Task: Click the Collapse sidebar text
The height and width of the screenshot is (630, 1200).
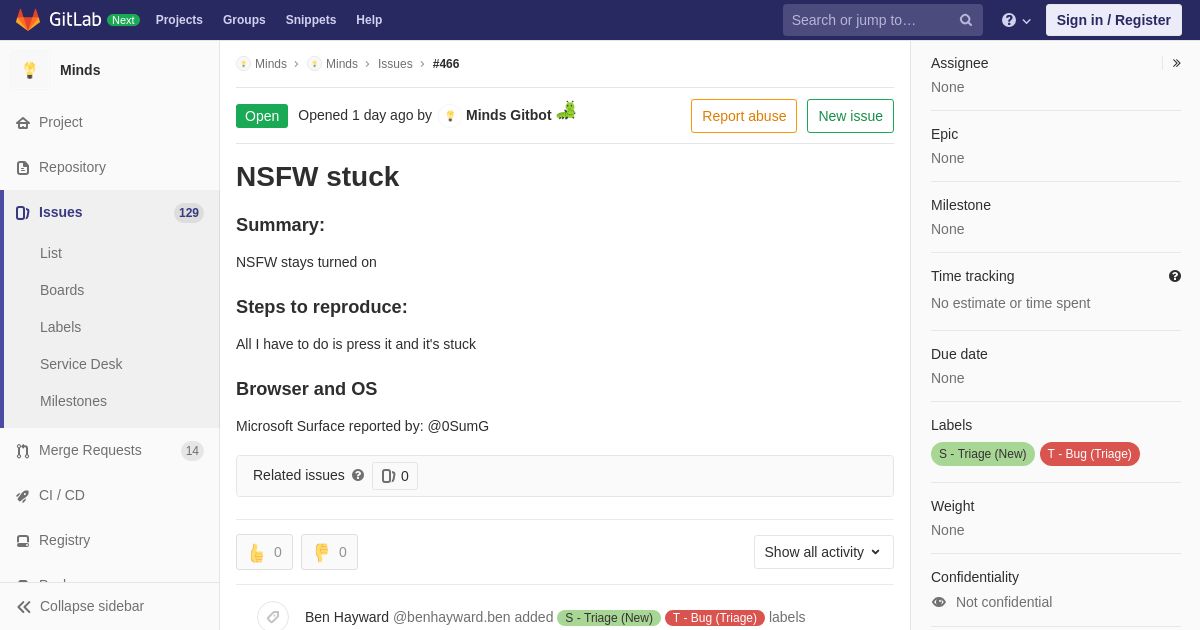Action: [92, 606]
